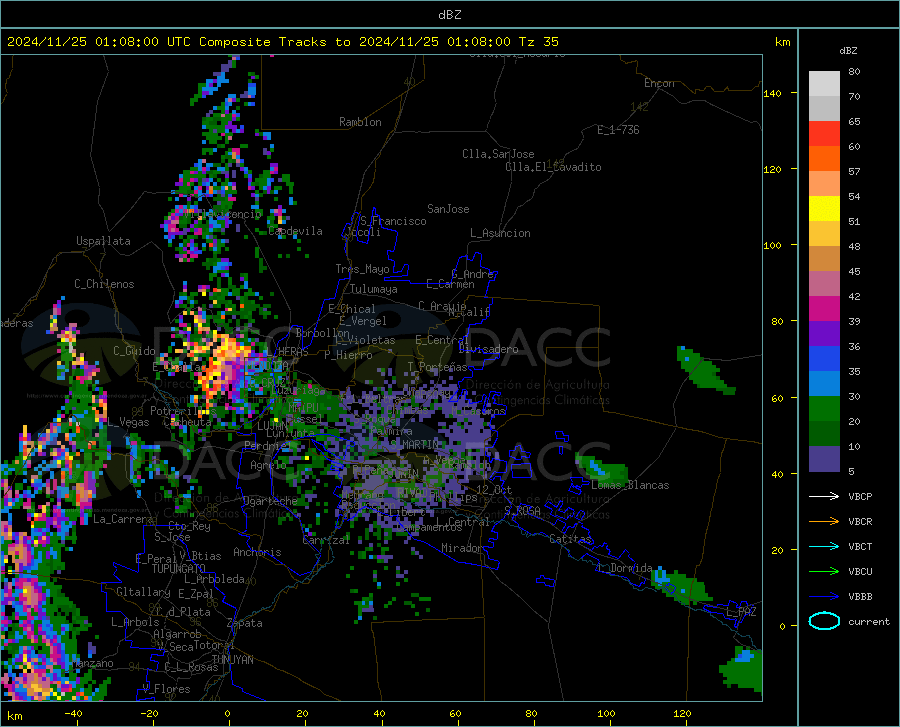Click the Gltallary map label

point(143,592)
